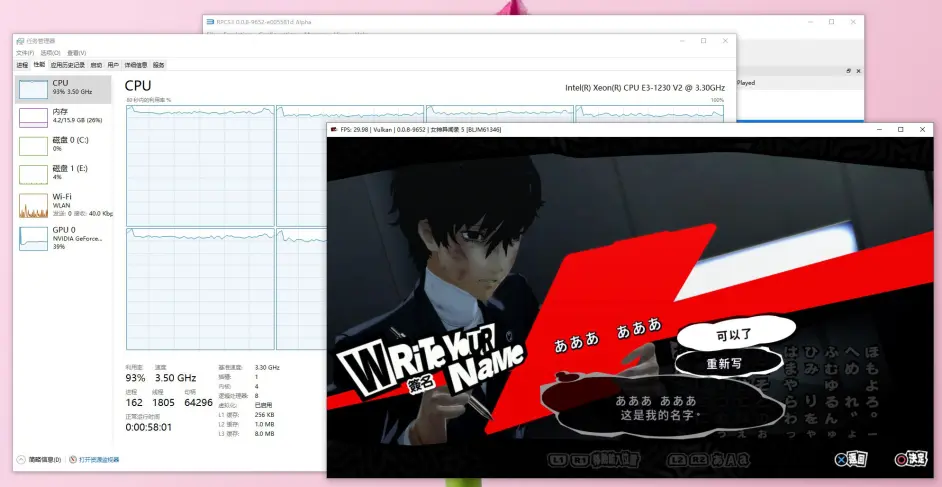Click the 8.0 MB L3 cache value
This screenshot has height=487, width=942.
[x=264, y=433]
